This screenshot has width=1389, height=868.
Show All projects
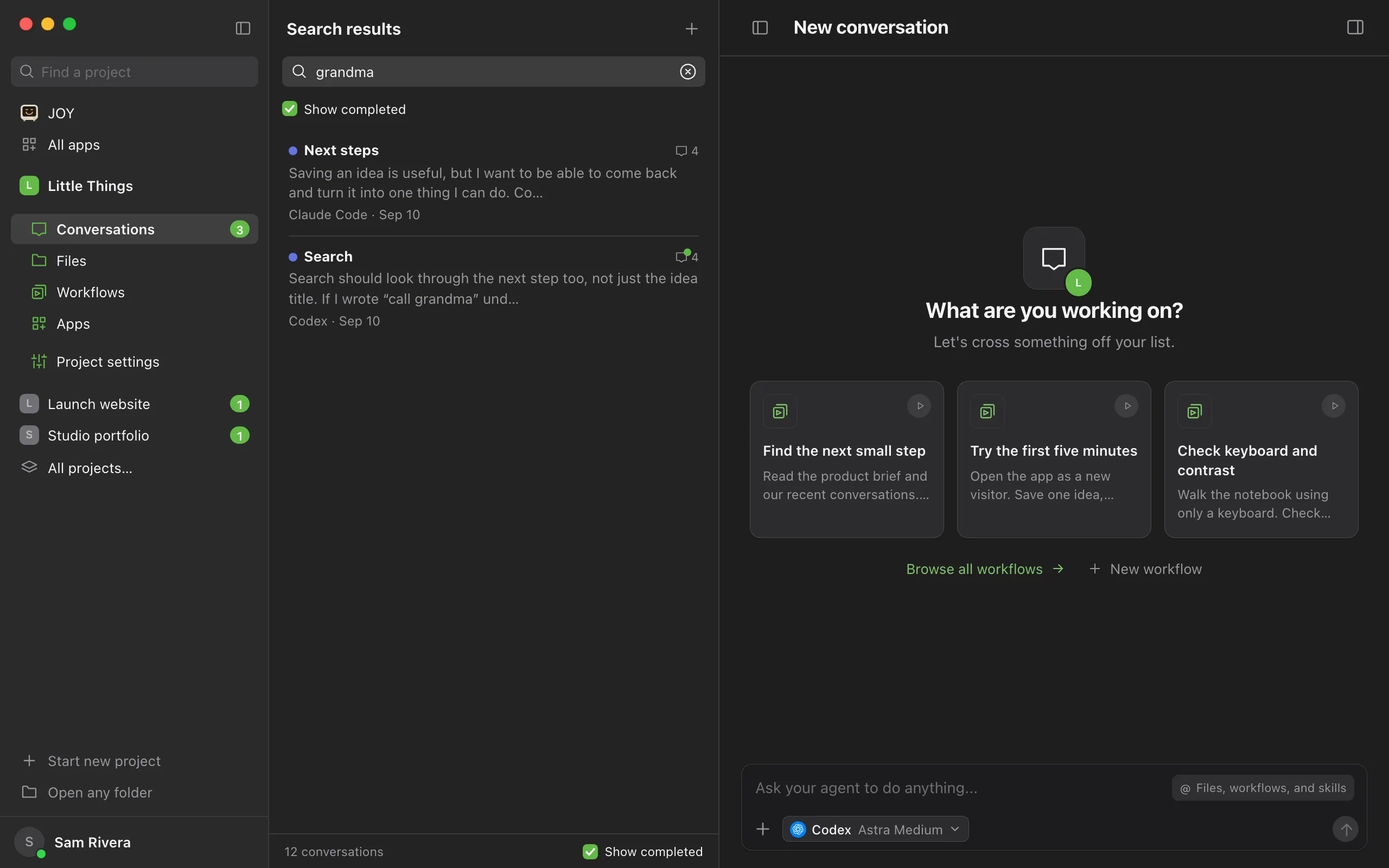[135, 468]
